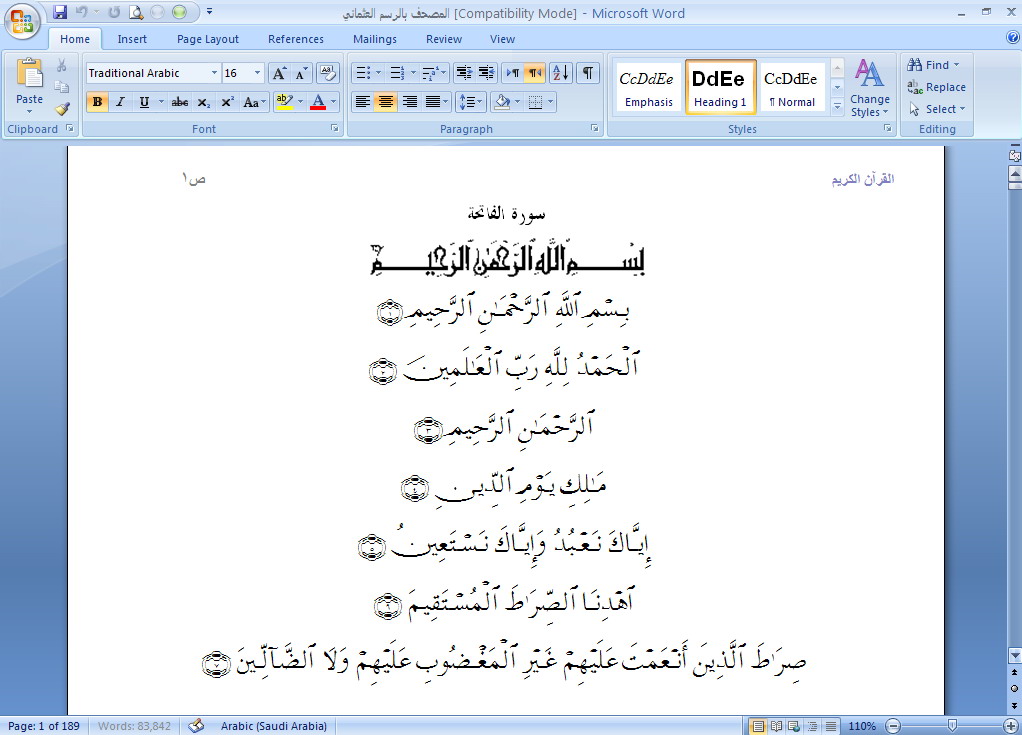Open the bullets library dropdown

[378, 72]
